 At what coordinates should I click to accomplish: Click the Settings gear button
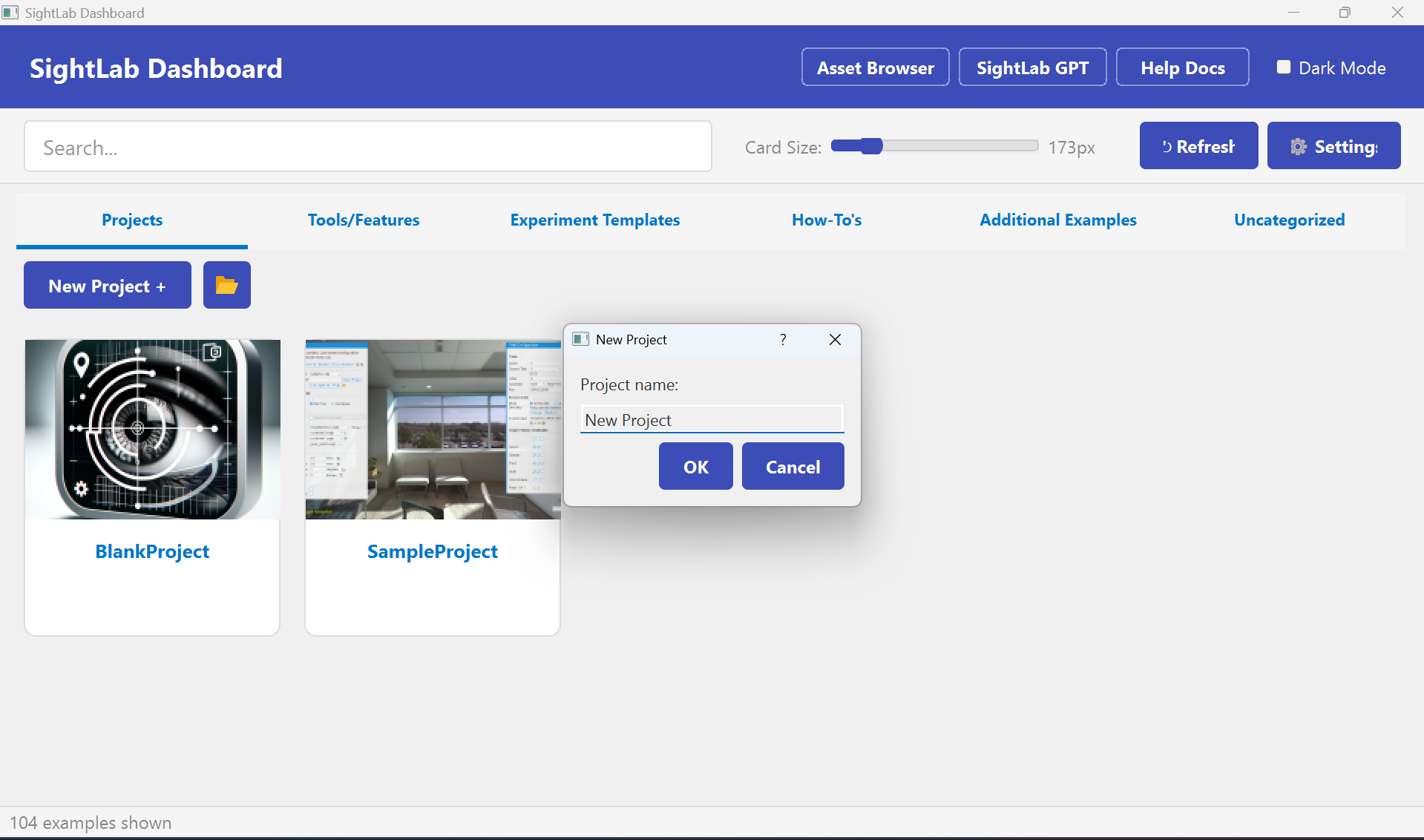coord(1333,146)
